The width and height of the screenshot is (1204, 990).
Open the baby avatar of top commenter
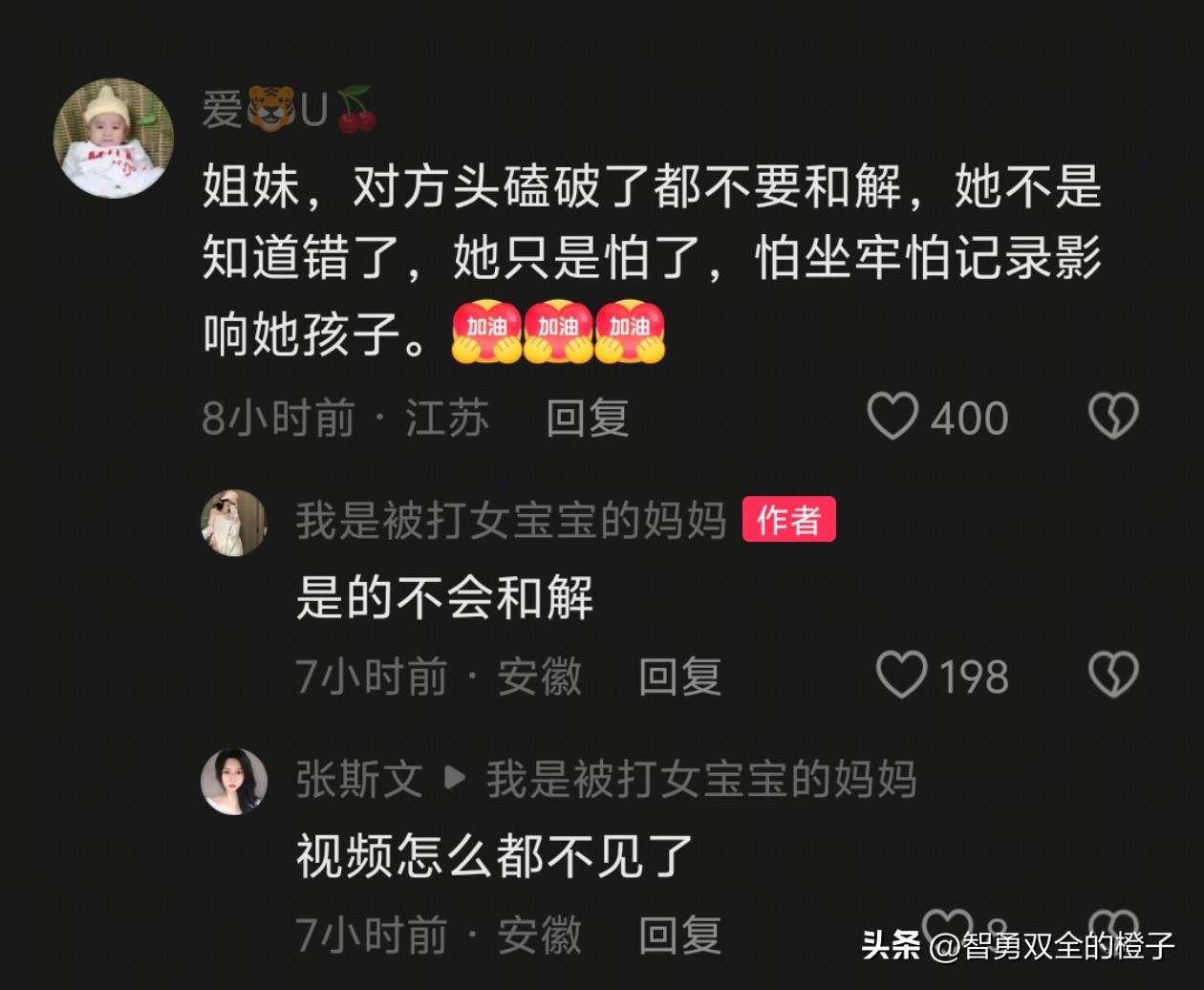click(114, 139)
